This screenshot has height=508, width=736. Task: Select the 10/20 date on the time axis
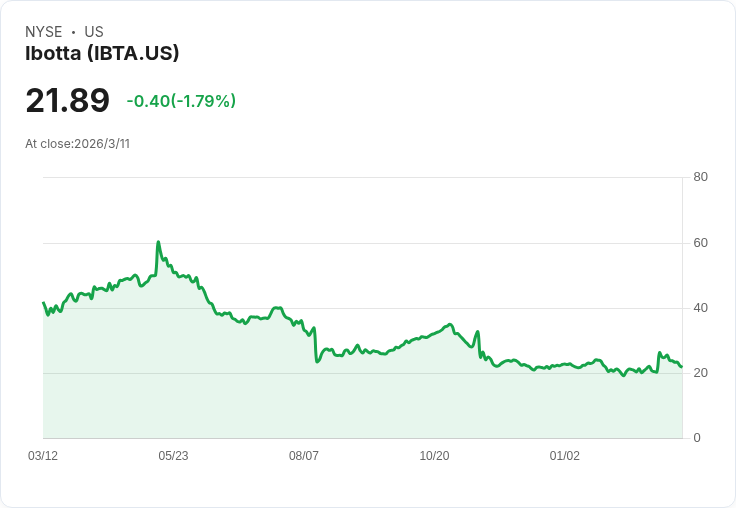click(x=434, y=456)
